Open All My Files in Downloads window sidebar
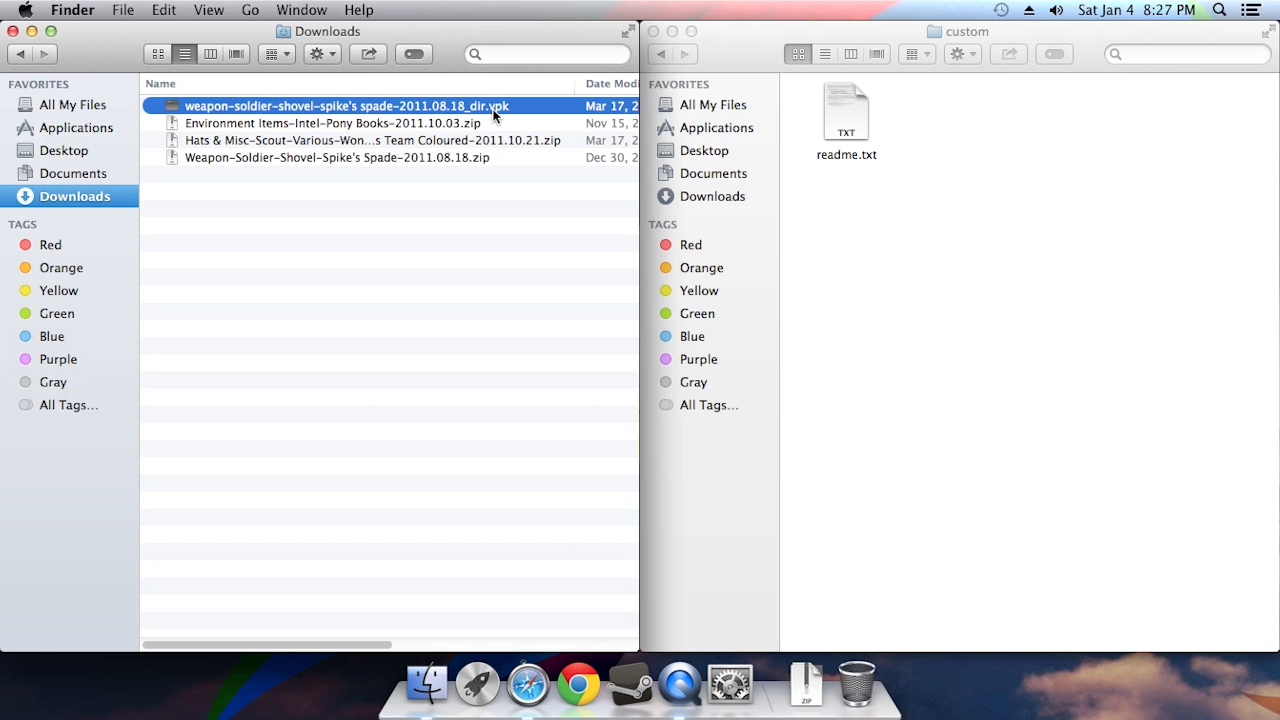This screenshot has width=1280, height=720. click(x=70, y=105)
